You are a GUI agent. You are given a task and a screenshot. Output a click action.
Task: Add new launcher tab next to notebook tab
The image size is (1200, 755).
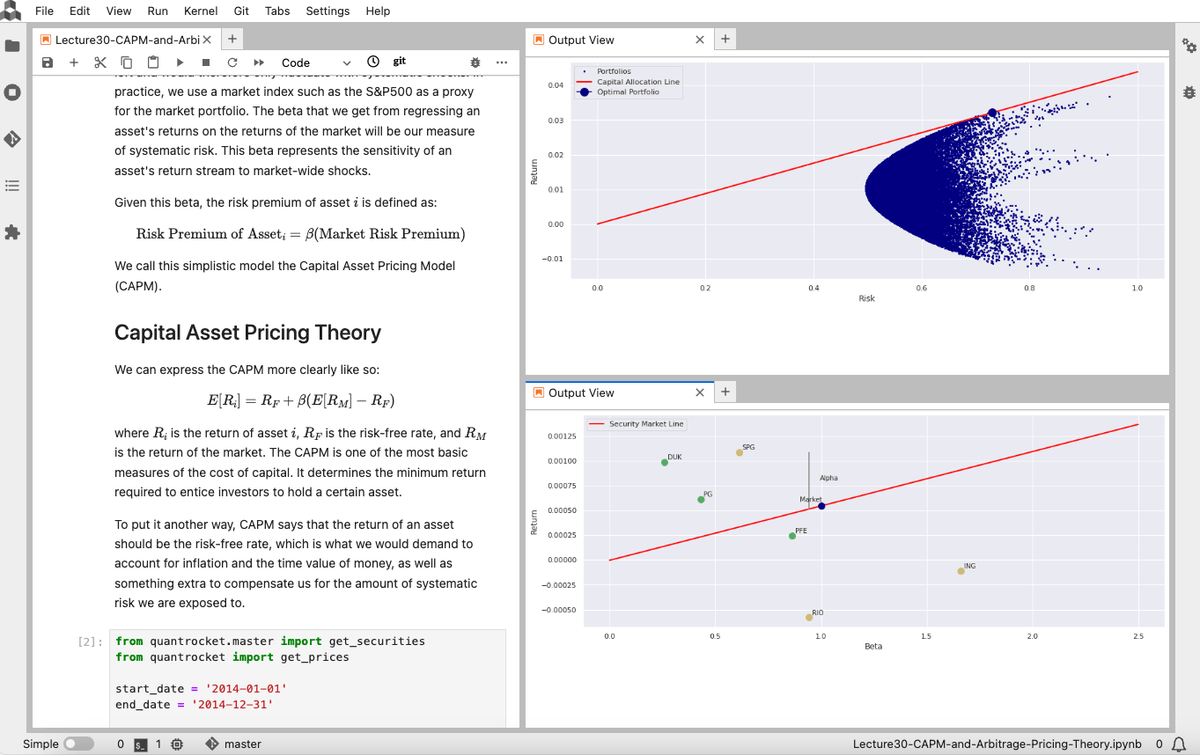coord(232,40)
